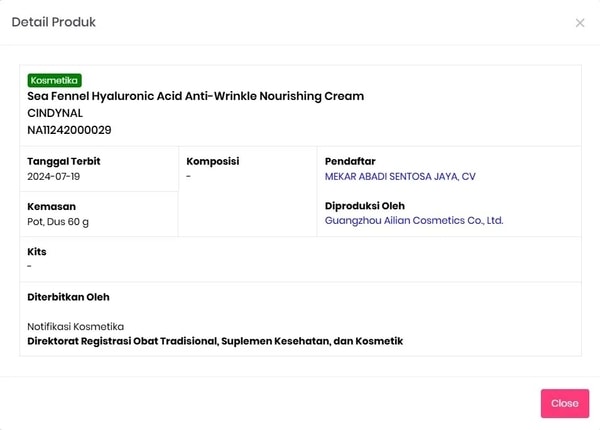Click the Komposisi heading

(x=212, y=161)
